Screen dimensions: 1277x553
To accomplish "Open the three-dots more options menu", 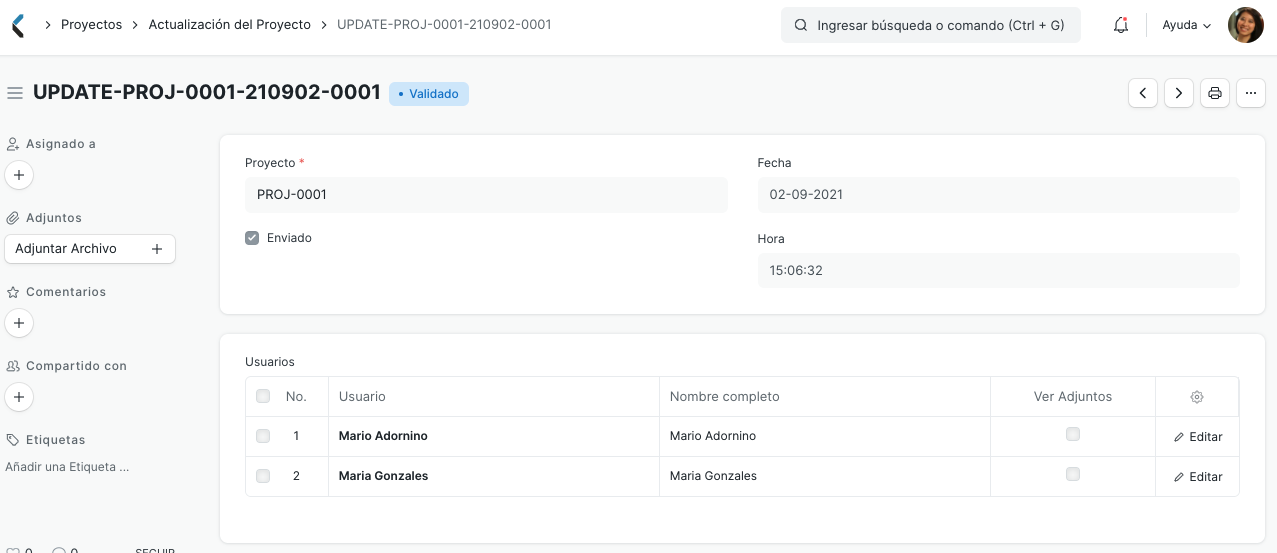I will pyautogui.click(x=1251, y=93).
